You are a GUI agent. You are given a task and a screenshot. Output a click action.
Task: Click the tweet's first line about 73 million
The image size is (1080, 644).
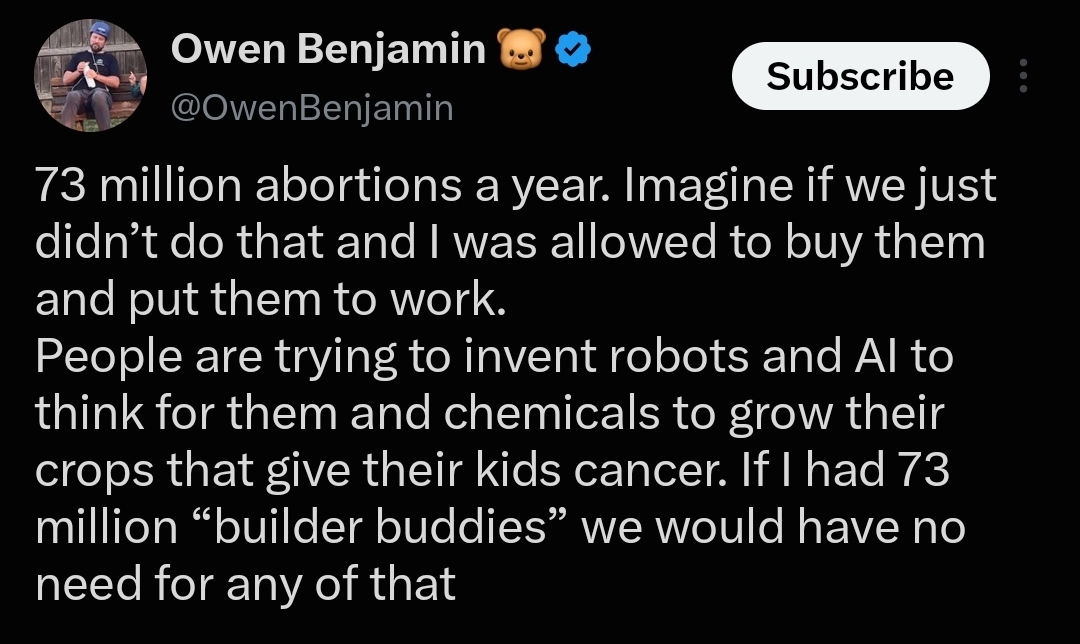pyautogui.click(x=516, y=187)
